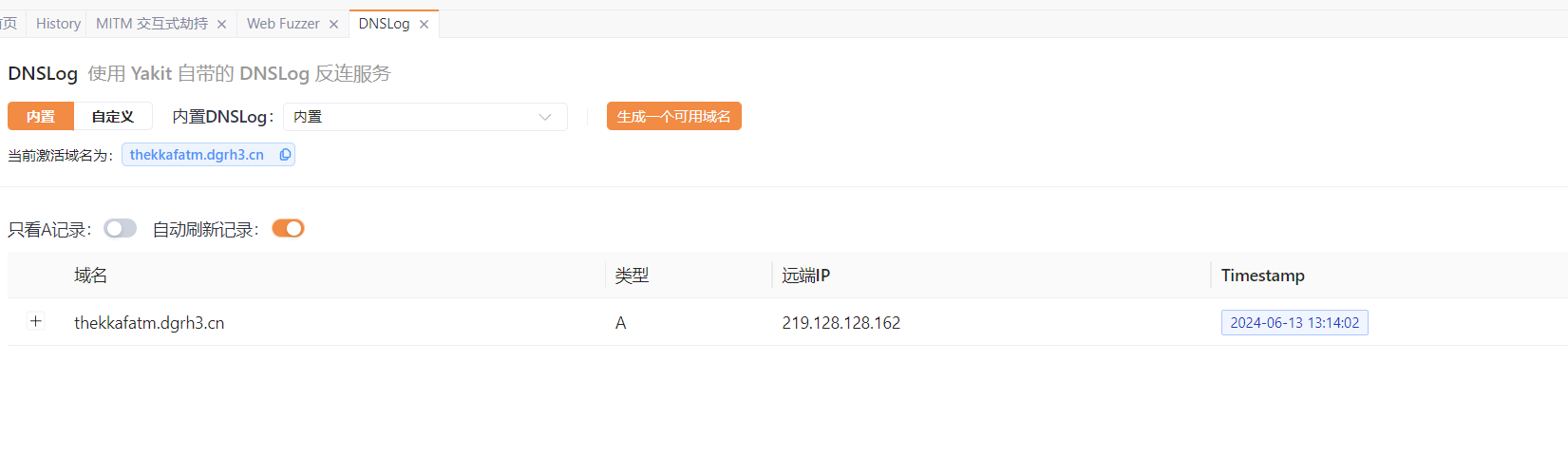
Task: Click the 2024-06-13 13:14:02 timestamp tag
Action: tap(1294, 323)
